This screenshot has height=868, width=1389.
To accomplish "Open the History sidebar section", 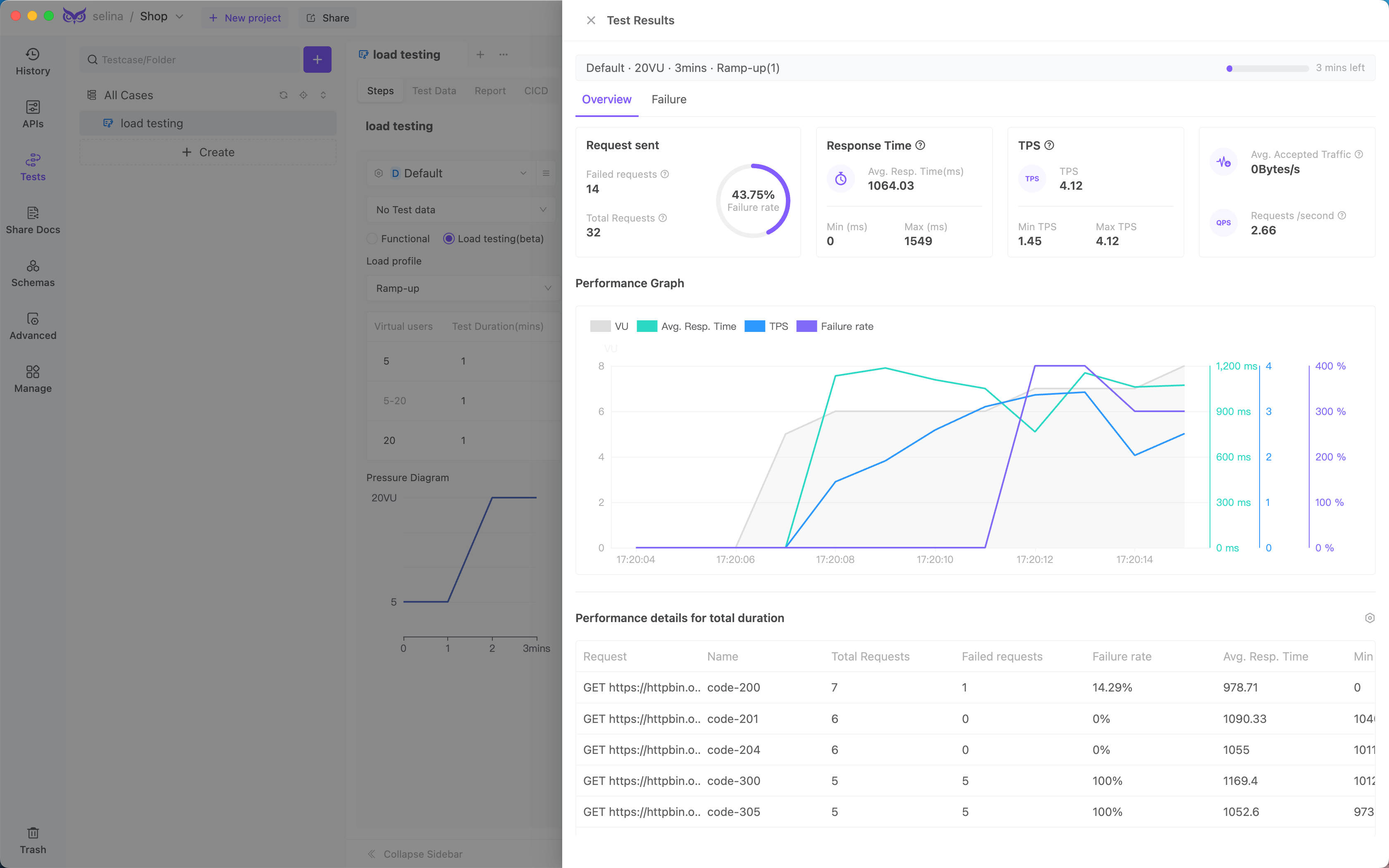I will (33, 62).
